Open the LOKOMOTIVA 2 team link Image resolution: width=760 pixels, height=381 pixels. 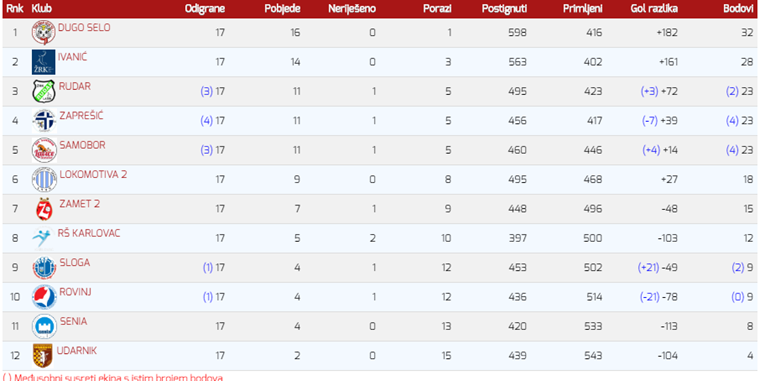(93, 175)
